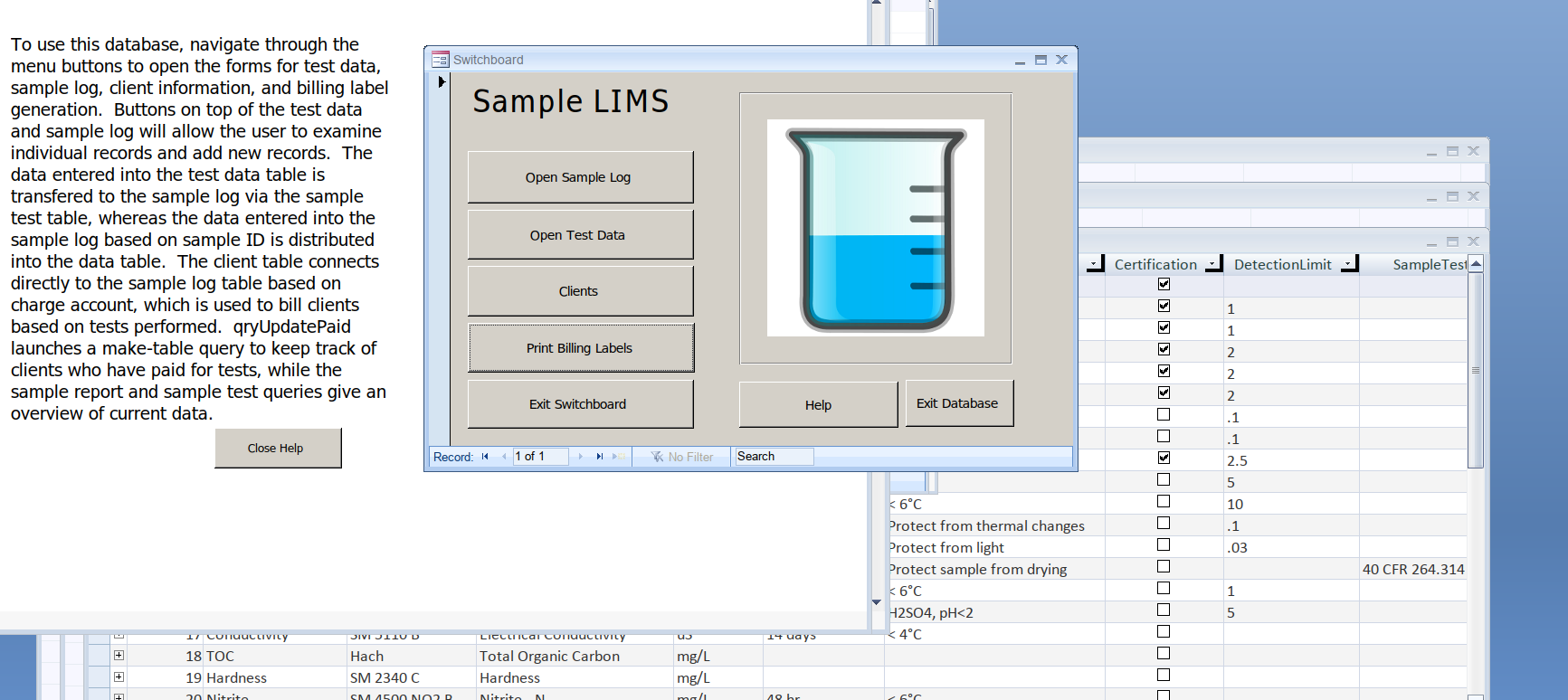The image size is (1568, 700).
Task: Expand the TOC row subdatasheet
Action: point(119,656)
